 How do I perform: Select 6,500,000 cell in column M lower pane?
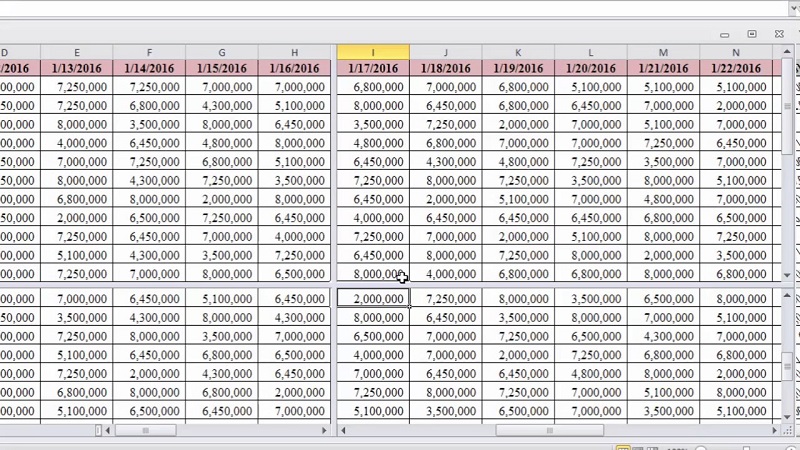point(663,298)
